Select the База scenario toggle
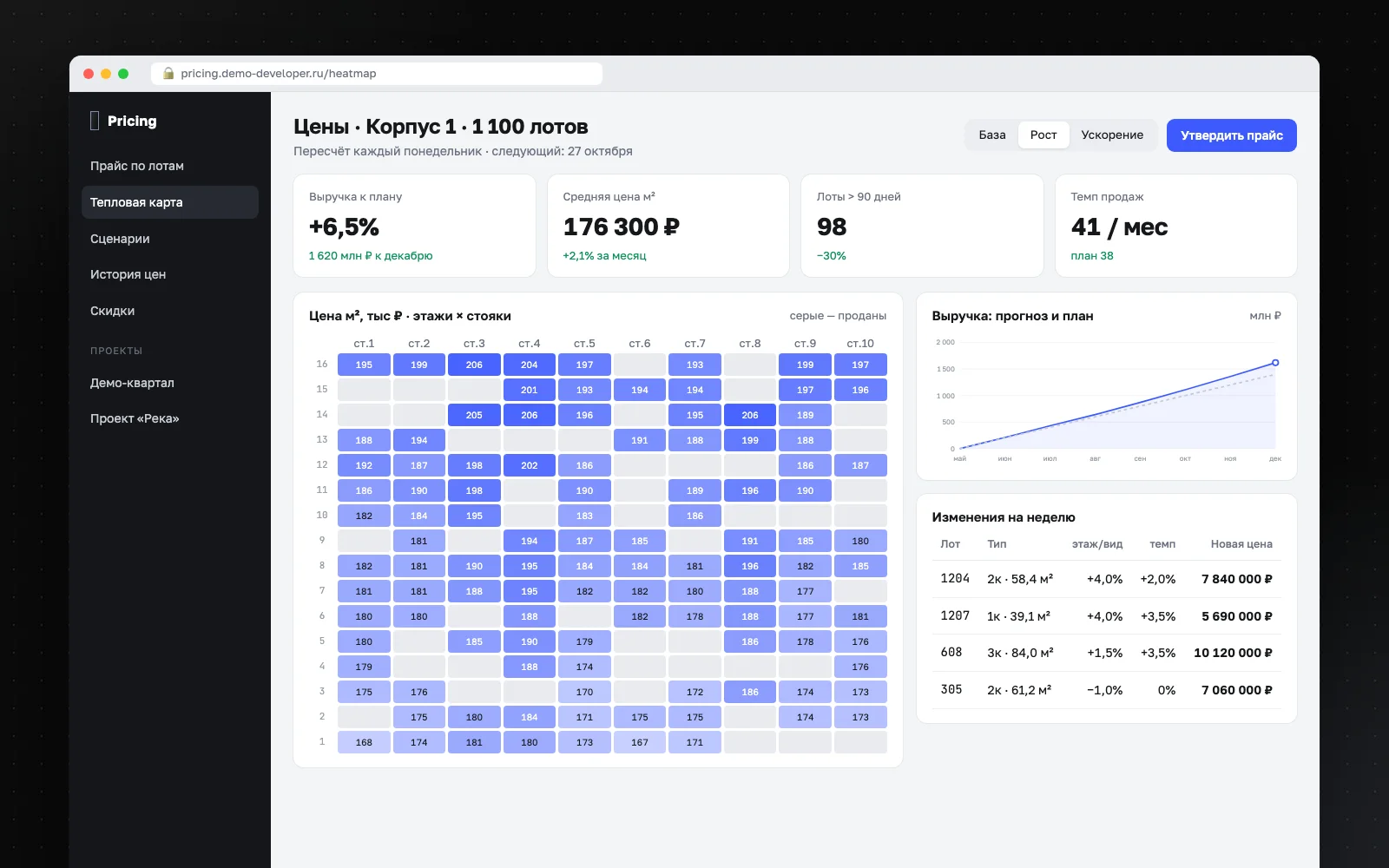 (x=992, y=135)
